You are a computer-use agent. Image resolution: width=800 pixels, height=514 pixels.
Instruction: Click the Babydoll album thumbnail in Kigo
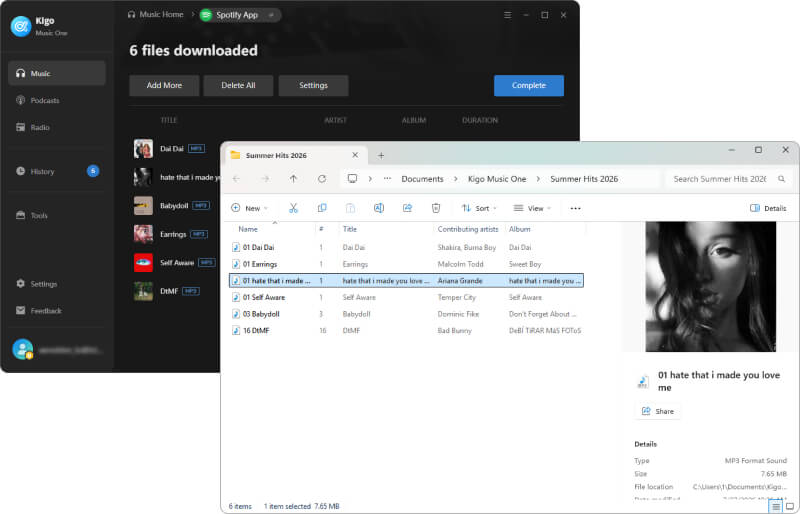pyautogui.click(x=143, y=206)
